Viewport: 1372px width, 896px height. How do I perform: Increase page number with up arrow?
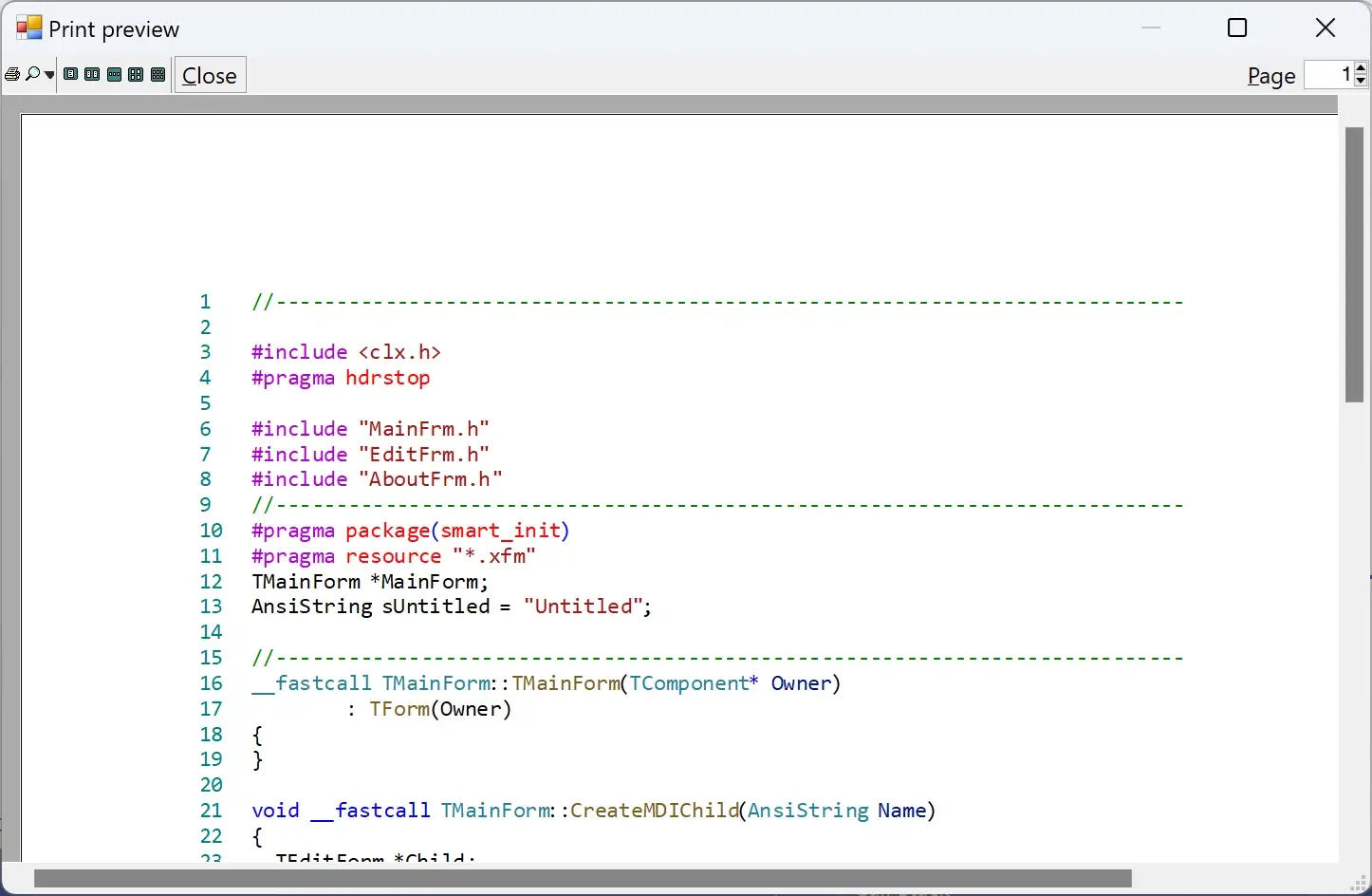point(1361,68)
